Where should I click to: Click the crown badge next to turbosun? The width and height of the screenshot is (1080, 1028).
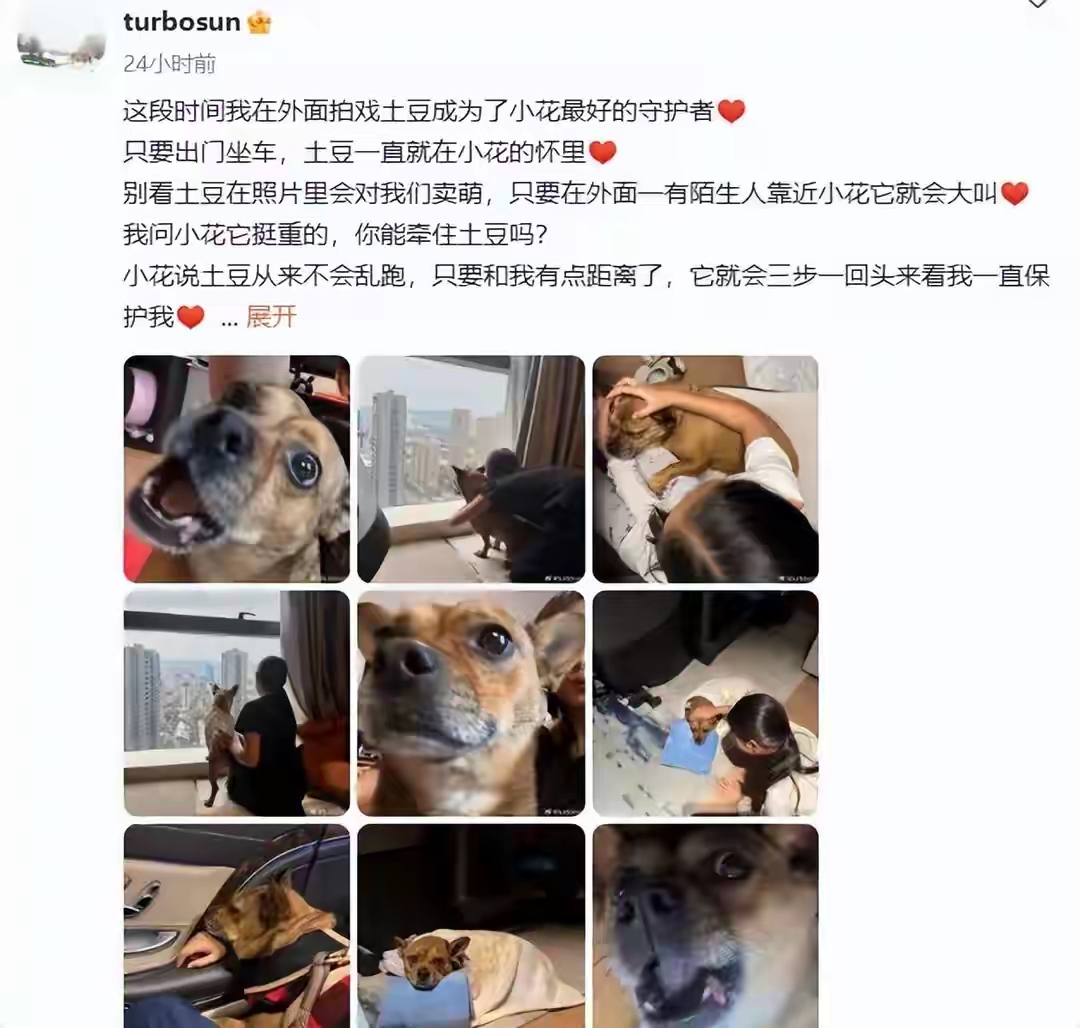(x=259, y=23)
